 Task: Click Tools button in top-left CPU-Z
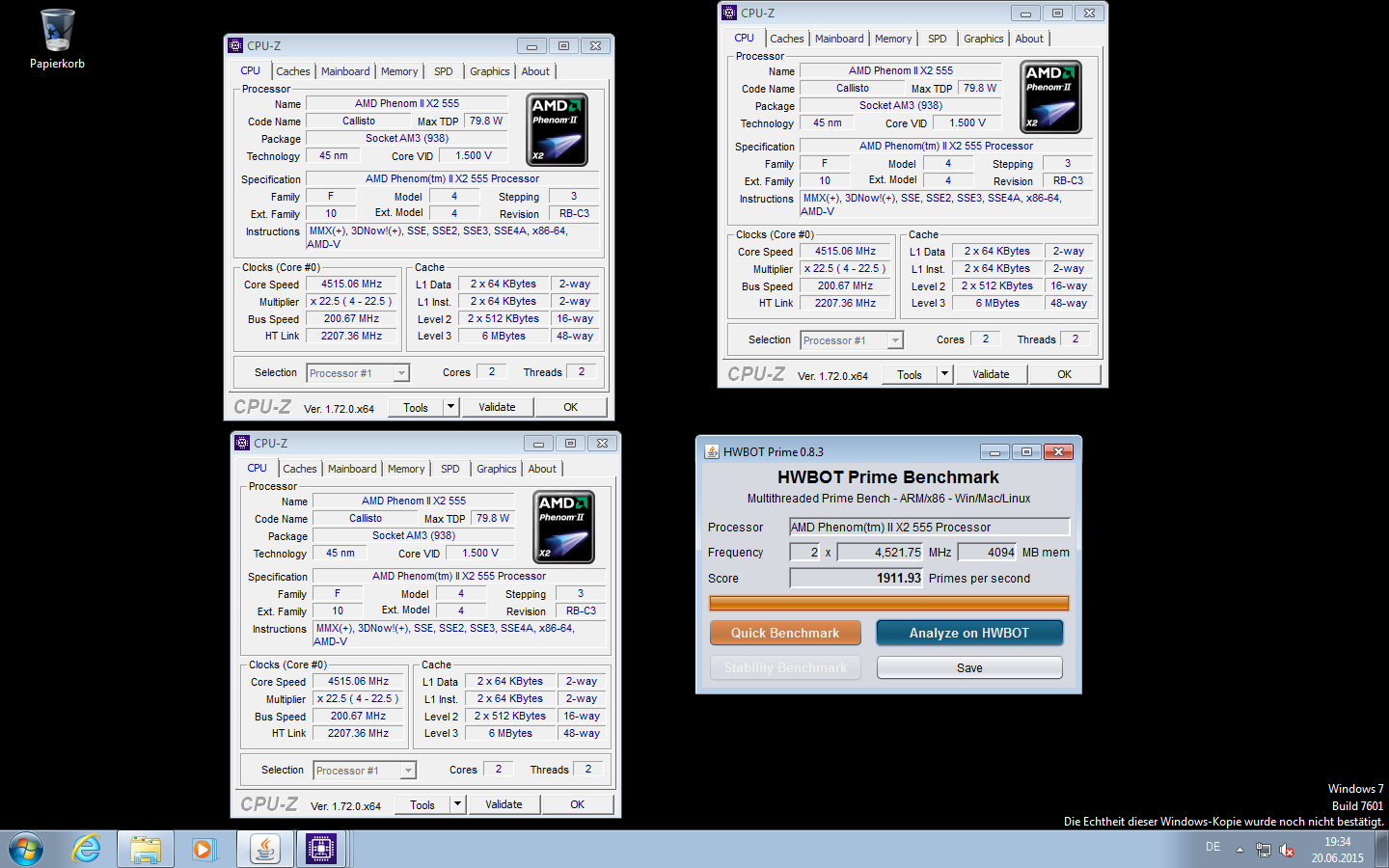click(416, 407)
